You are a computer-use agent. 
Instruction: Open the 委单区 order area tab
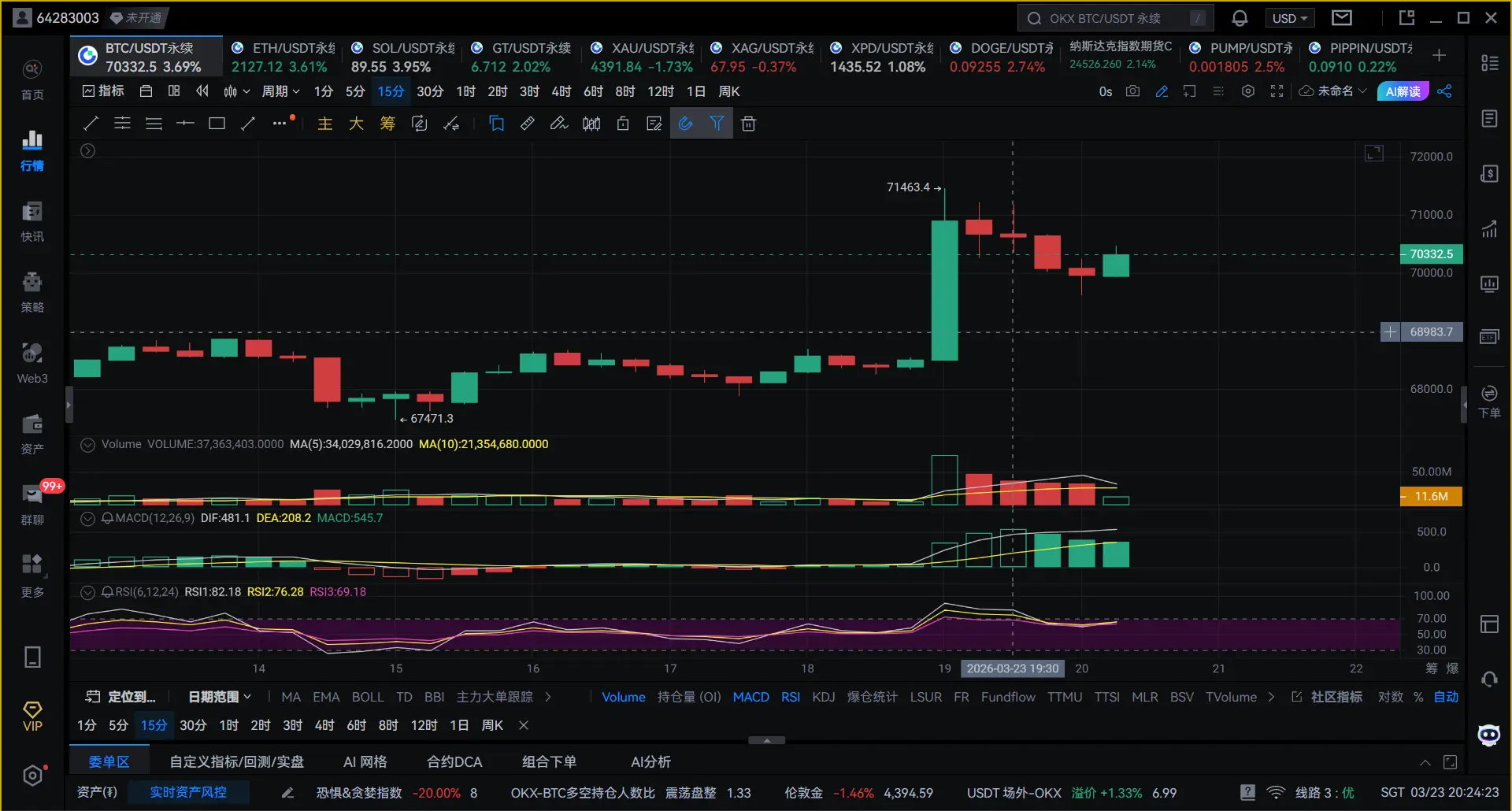[109, 761]
